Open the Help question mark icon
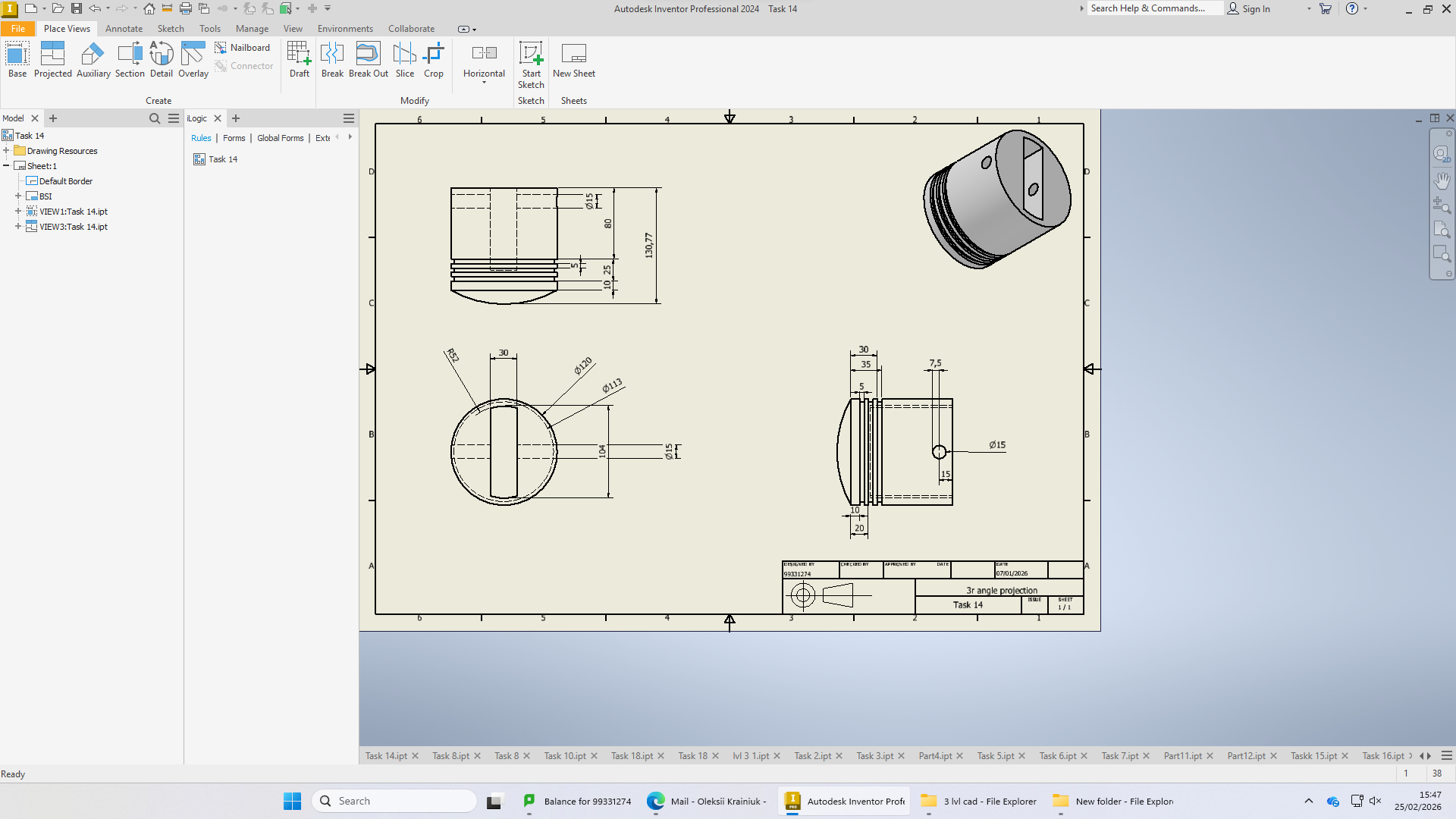The width and height of the screenshot is (1456, 819). click(x=1352, y=8)
